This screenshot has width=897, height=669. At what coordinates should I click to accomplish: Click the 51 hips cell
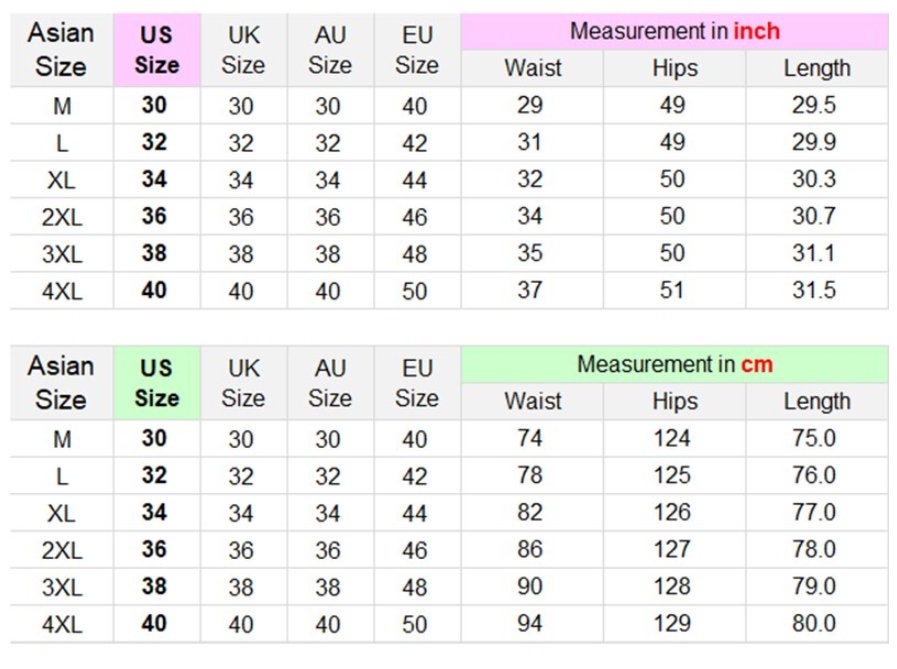(x=672, y=291)
